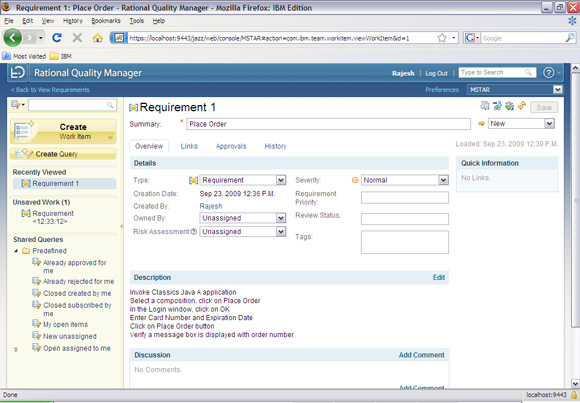Screen dimensions: 580x403
Task: Open the Type Requirement dropdown
Action: click(281, 180)
